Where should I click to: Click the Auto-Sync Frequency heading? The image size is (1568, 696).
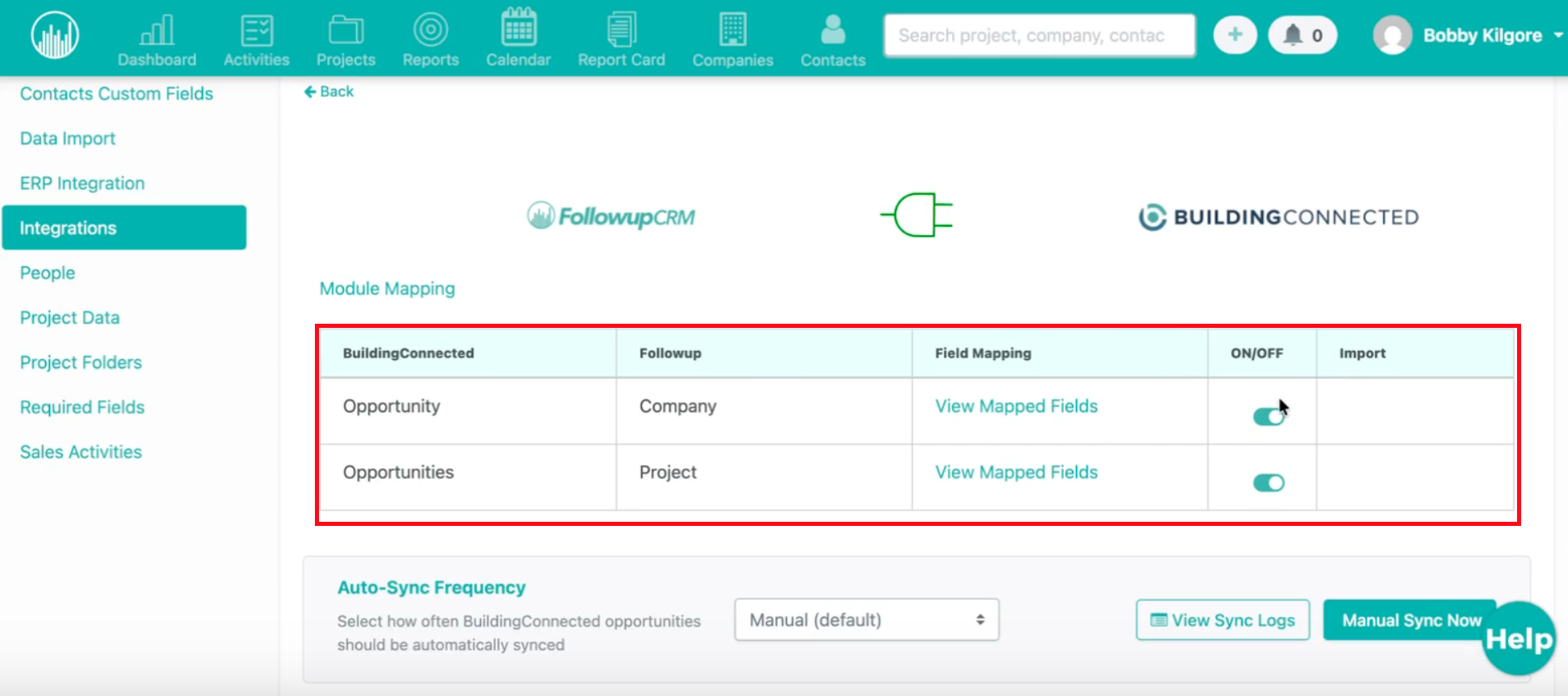[432, 588]
